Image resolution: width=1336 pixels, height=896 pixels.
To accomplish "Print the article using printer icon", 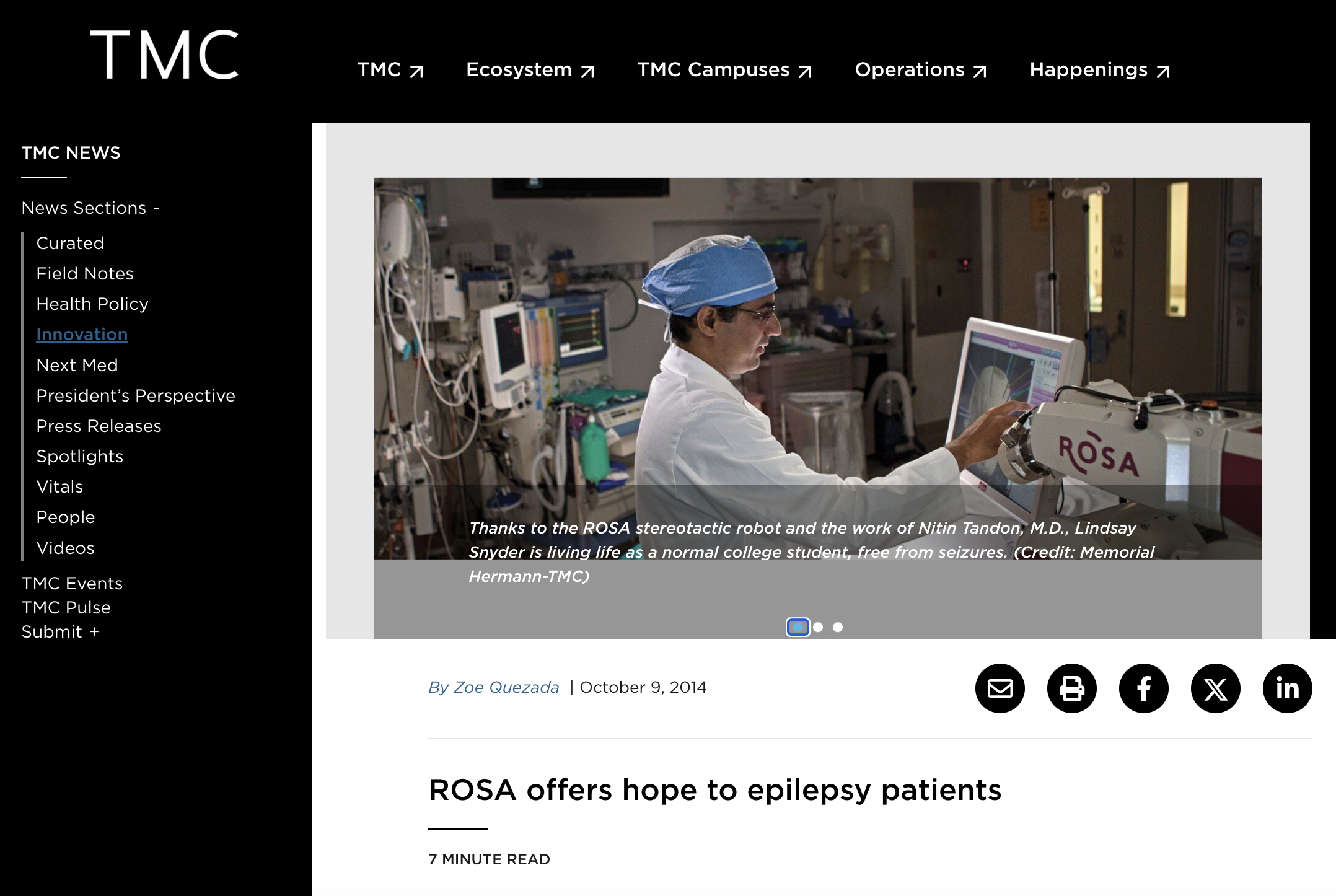I will point(1071,688).
